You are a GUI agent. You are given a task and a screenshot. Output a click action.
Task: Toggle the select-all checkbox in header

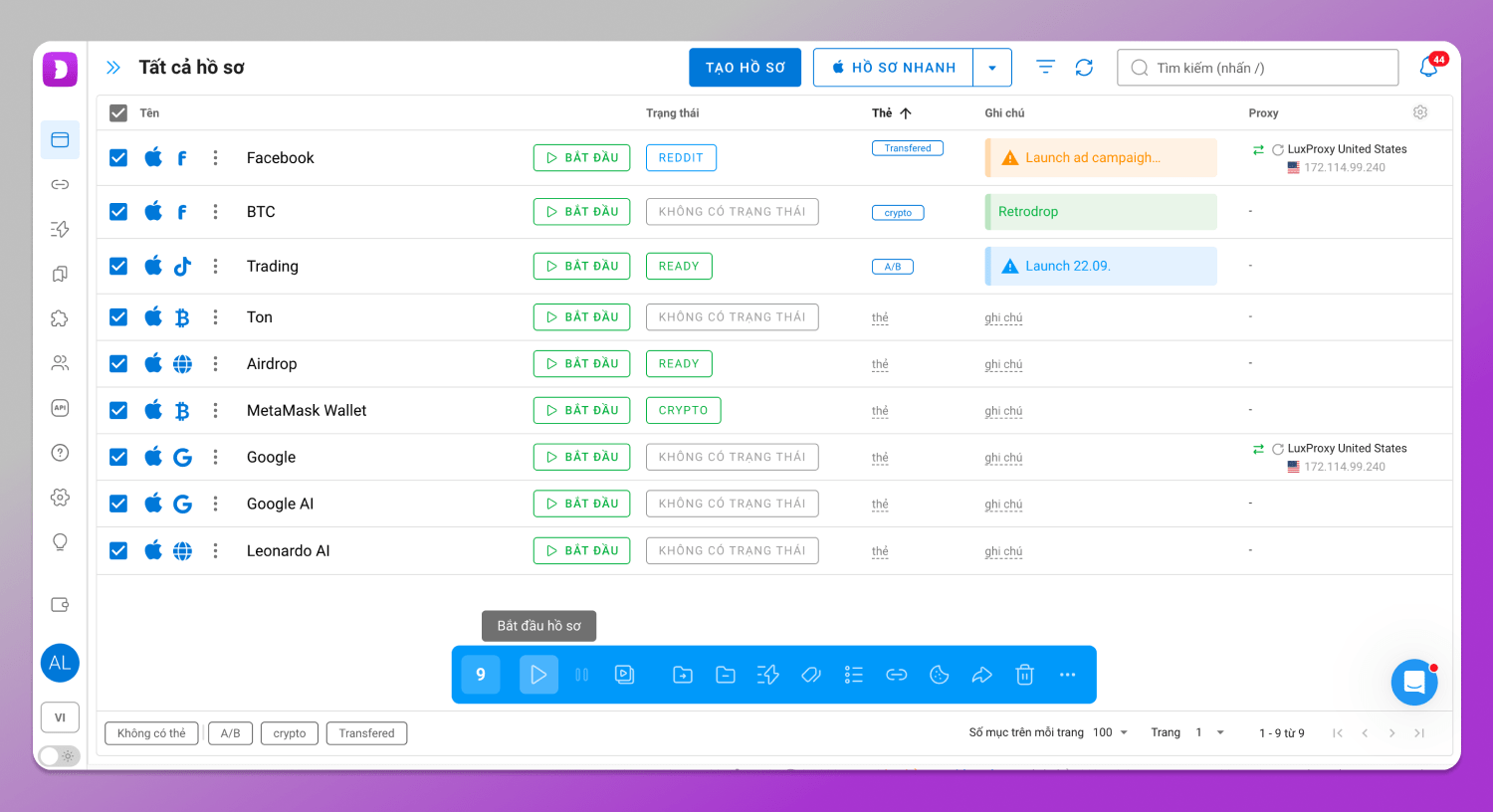pyautogui.click(x=118, y=112)
